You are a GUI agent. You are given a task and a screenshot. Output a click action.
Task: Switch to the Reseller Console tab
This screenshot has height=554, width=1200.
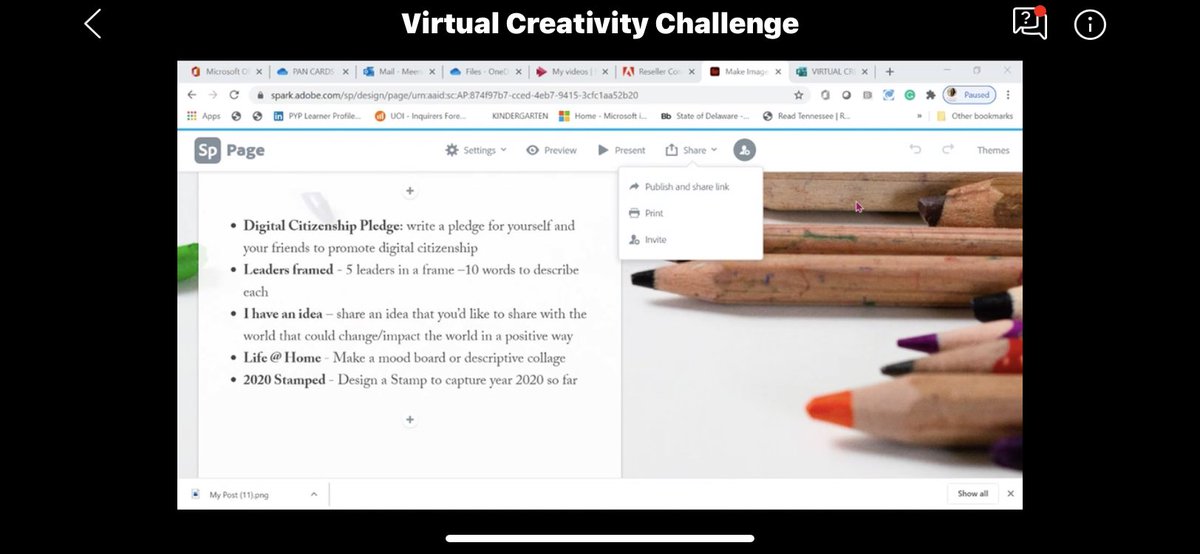pyautogui.click(x=656, y=72)
